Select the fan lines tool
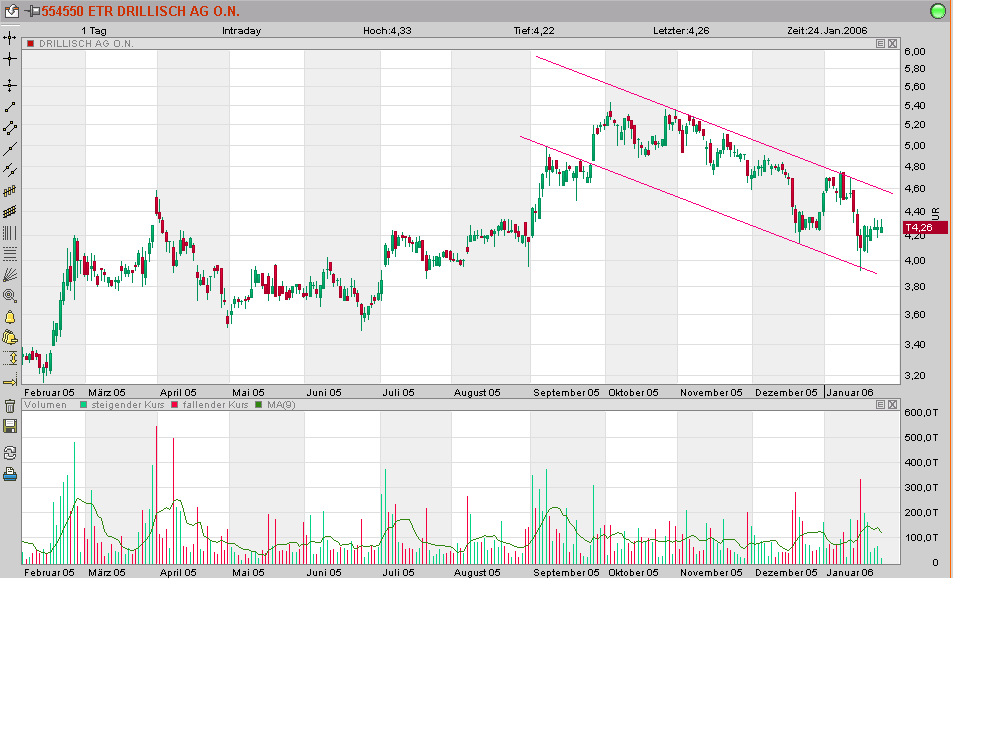Screen dimensions: 995x751 point(10,275)
